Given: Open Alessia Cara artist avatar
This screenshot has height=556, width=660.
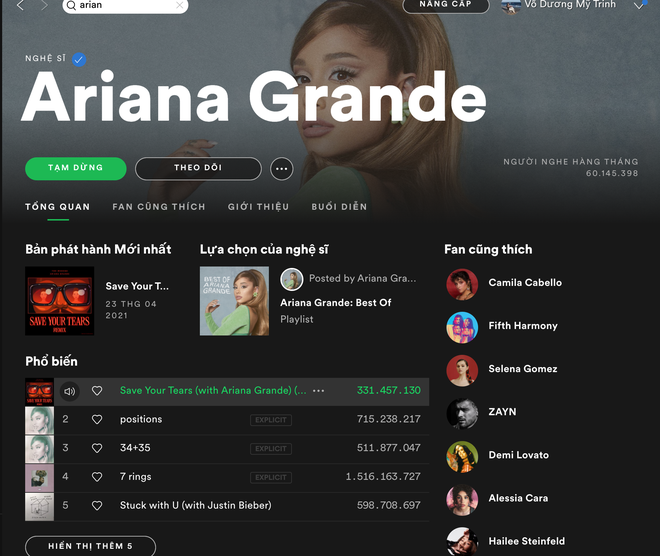Looking at the screenshot, I should [x=462, y=500].
